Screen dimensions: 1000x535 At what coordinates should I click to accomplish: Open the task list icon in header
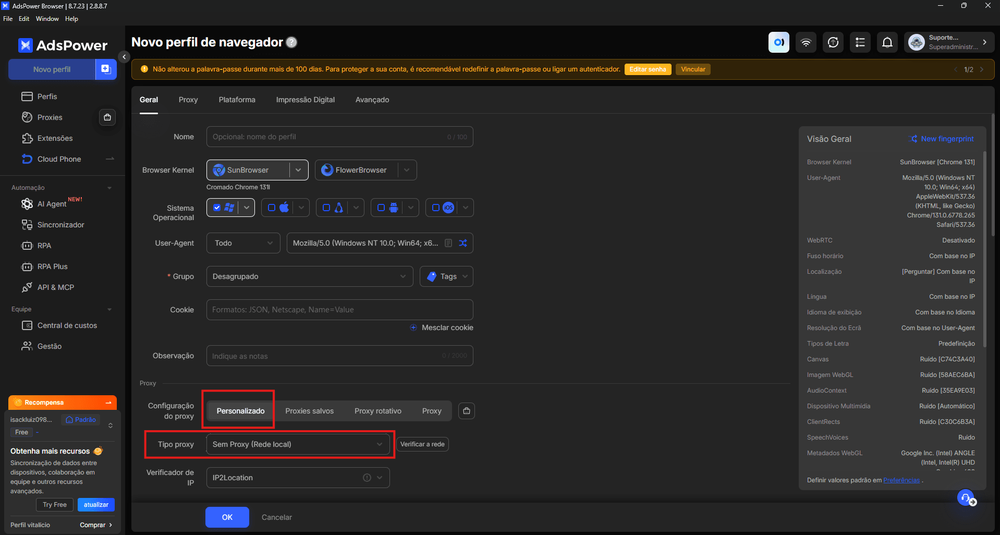[860, 42]
